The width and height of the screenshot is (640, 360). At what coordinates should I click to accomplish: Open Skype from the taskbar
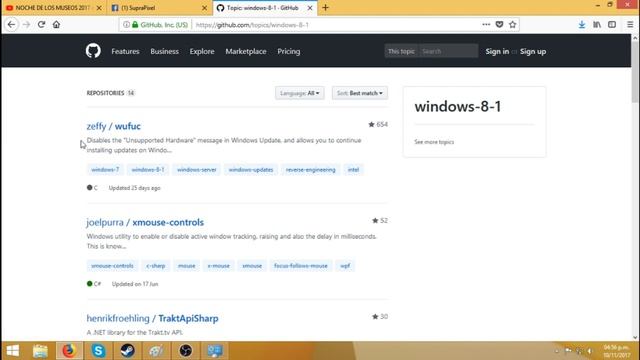tap(98, 351)
